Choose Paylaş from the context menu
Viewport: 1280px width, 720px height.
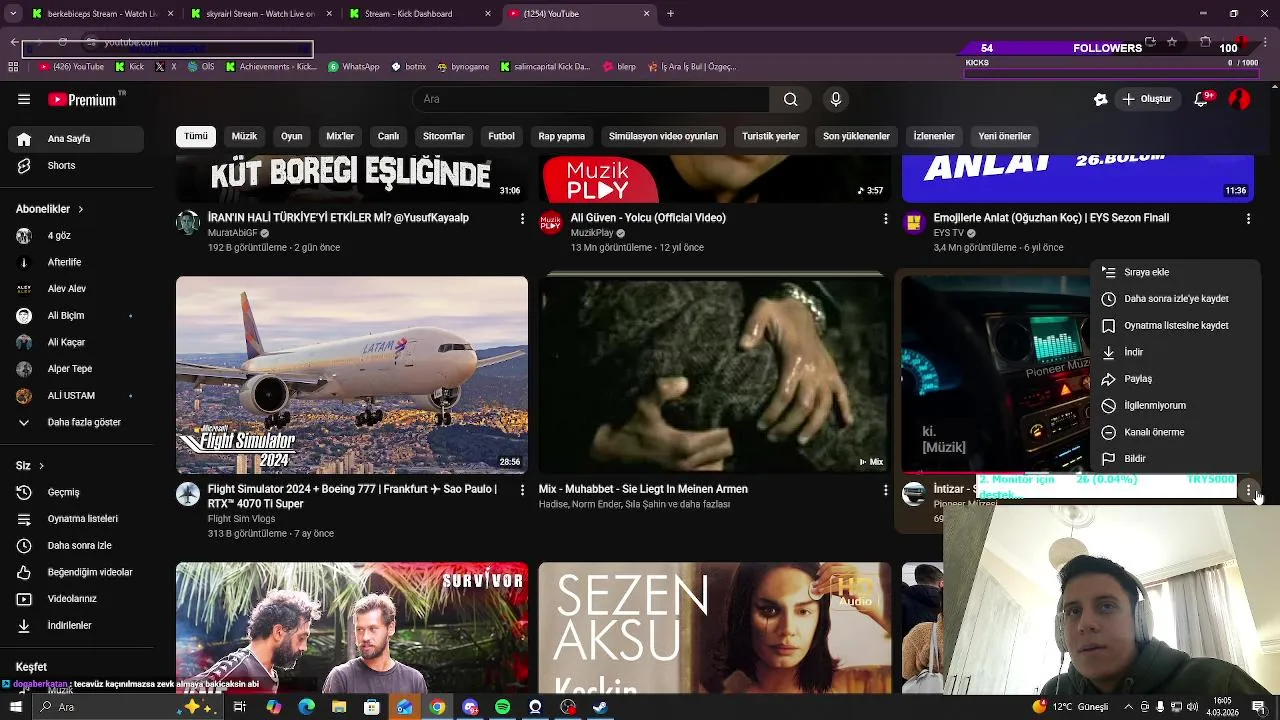pos(1176,379)
